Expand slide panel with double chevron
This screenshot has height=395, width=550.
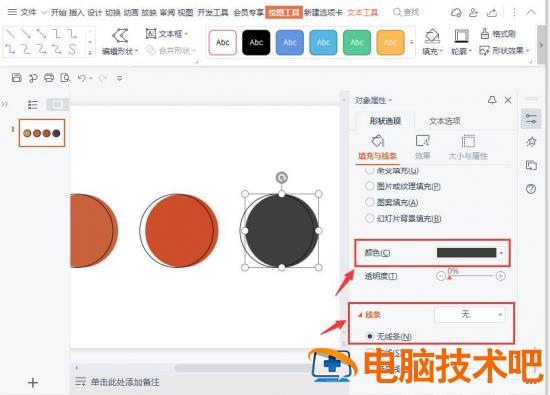point(5,104)
